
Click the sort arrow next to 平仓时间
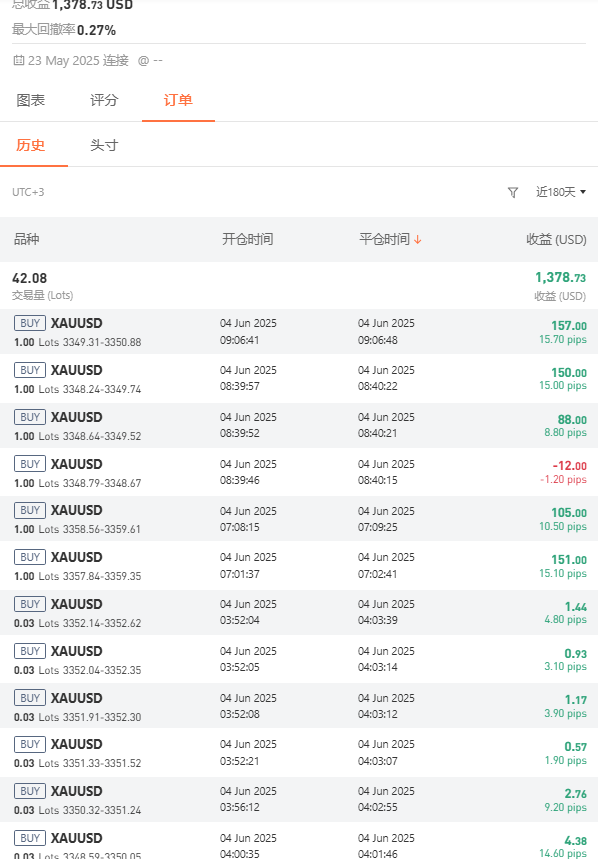[x=418, y=239]
